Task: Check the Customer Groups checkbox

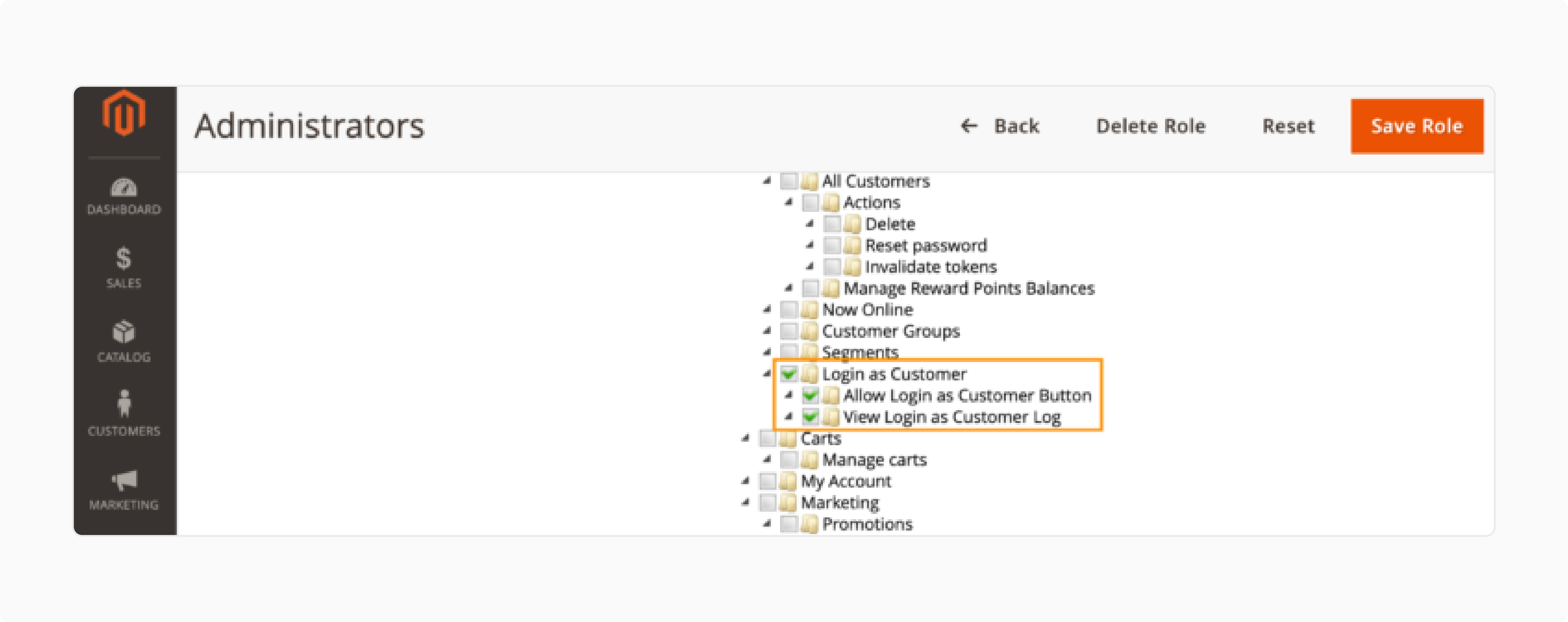Action: [x=789, y=331]
